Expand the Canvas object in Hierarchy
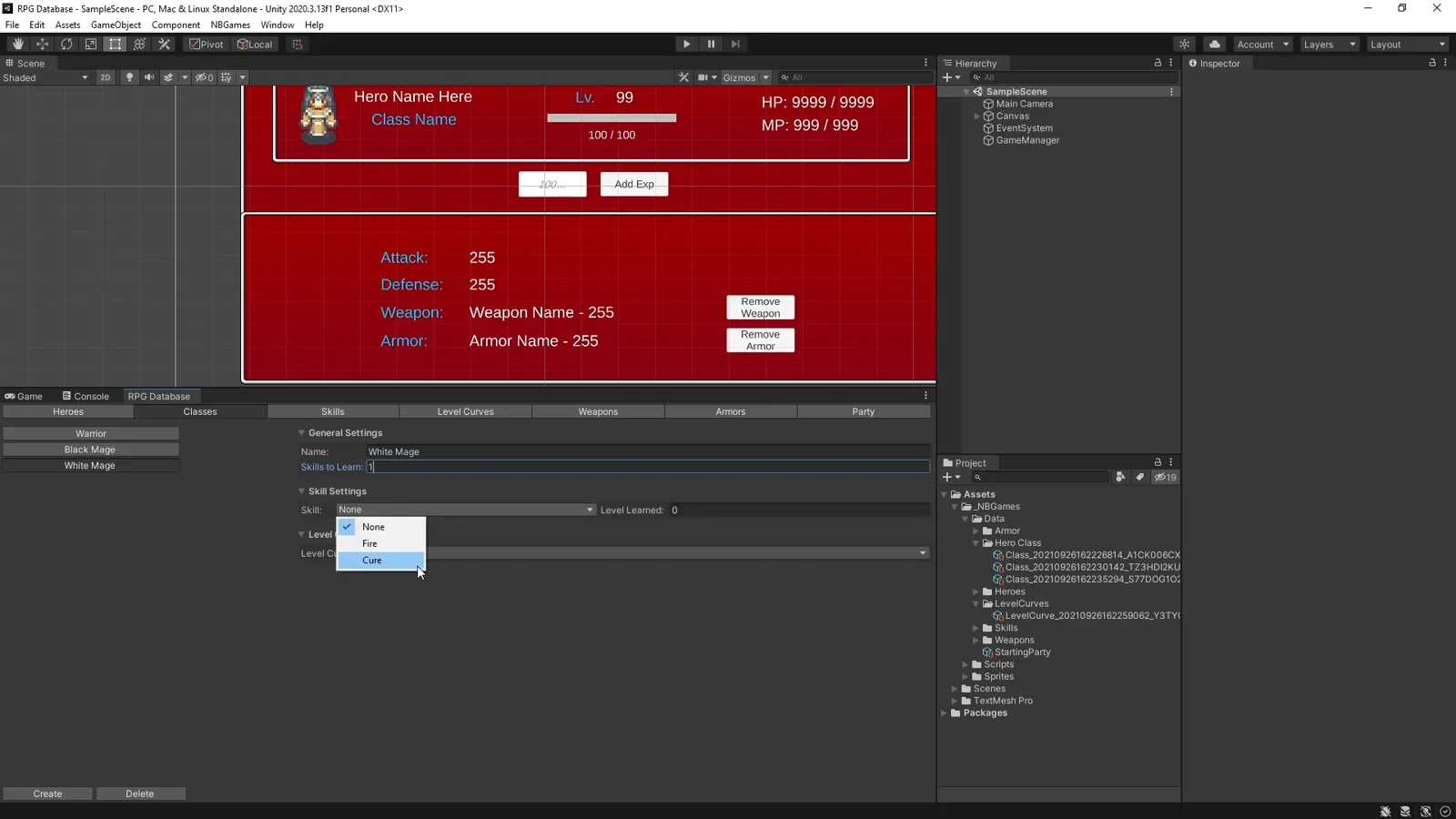Screen dimensions: 1456x819 click(x=977, y=116)
